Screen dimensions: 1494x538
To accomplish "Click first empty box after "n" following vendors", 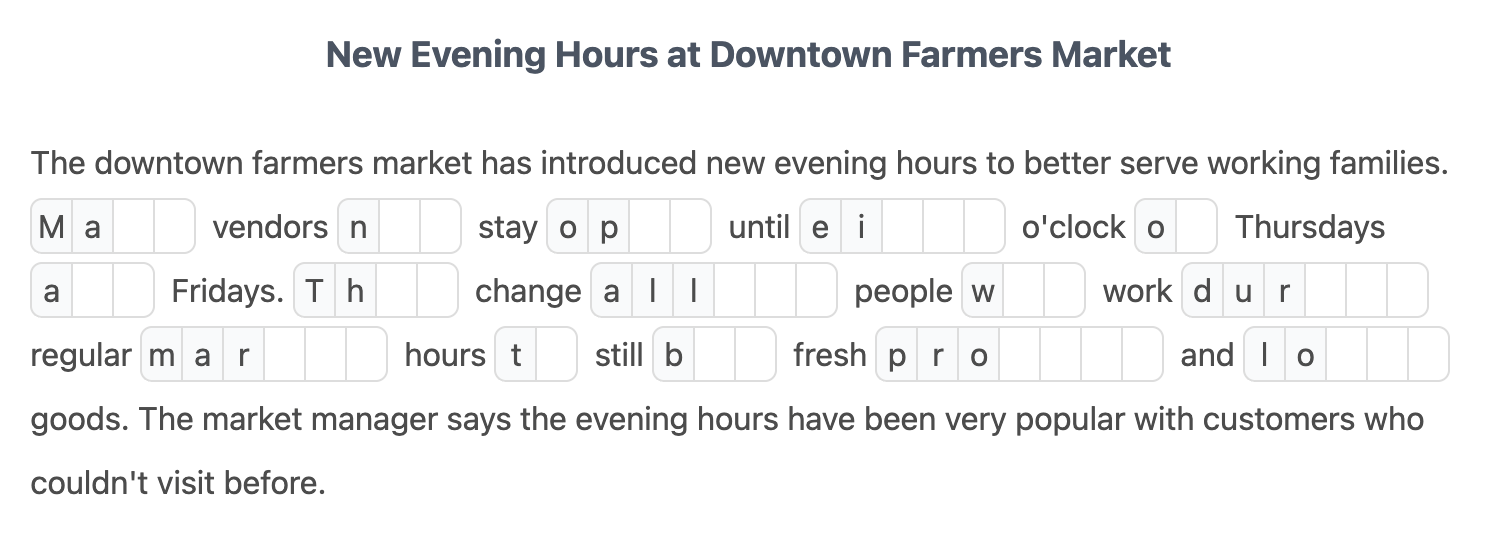I will [399, 227].
